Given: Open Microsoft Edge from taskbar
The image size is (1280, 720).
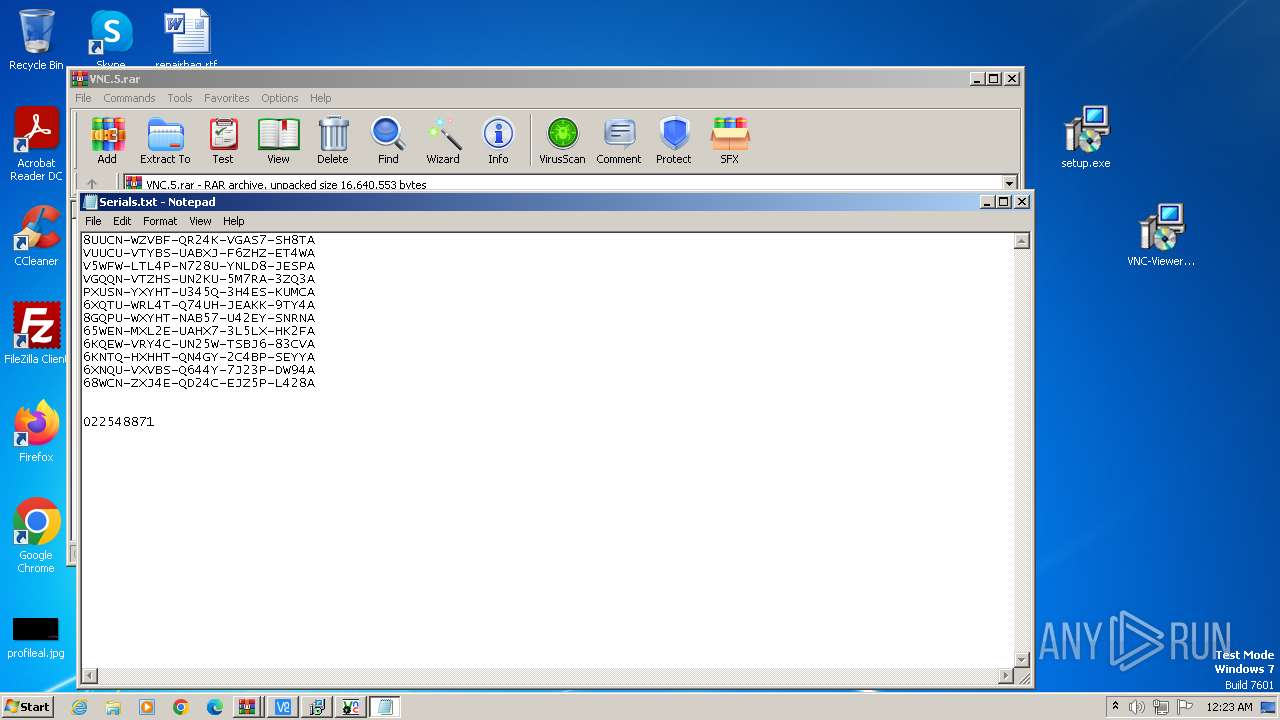Looking at the screenshot, I should point(215,707).
